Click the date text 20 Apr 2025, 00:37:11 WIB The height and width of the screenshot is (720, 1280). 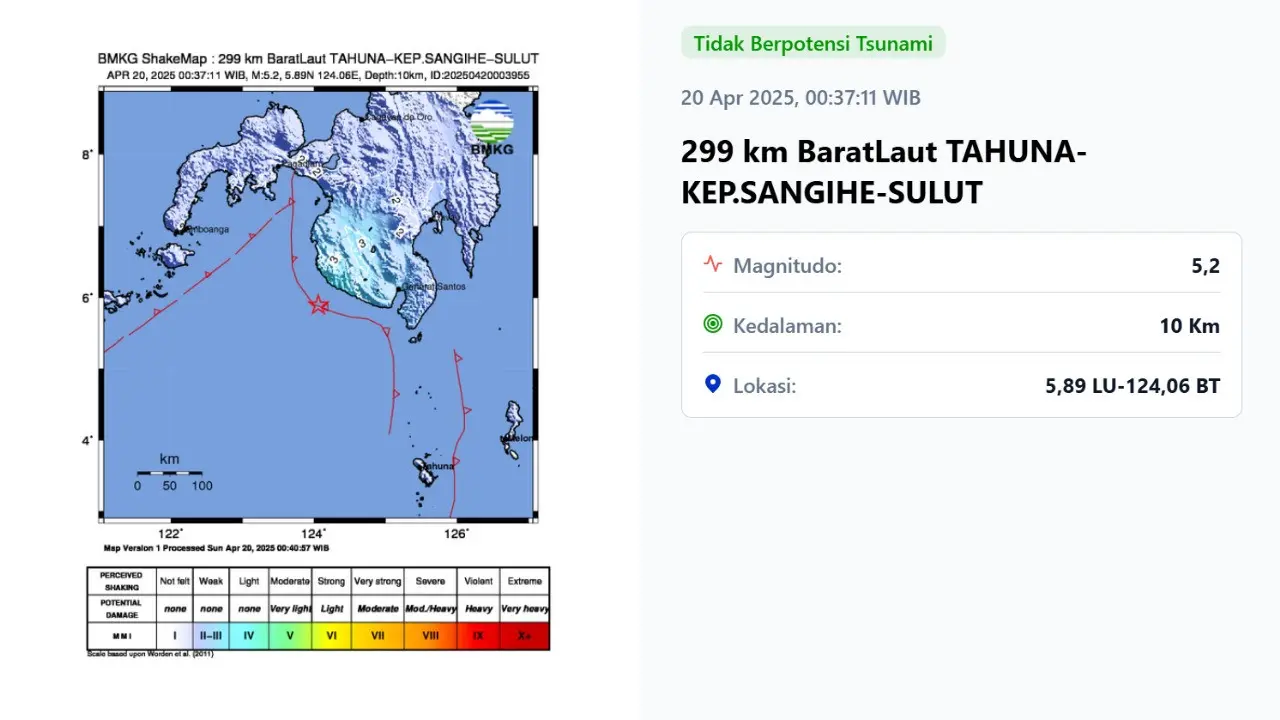(x=801, y=98)
